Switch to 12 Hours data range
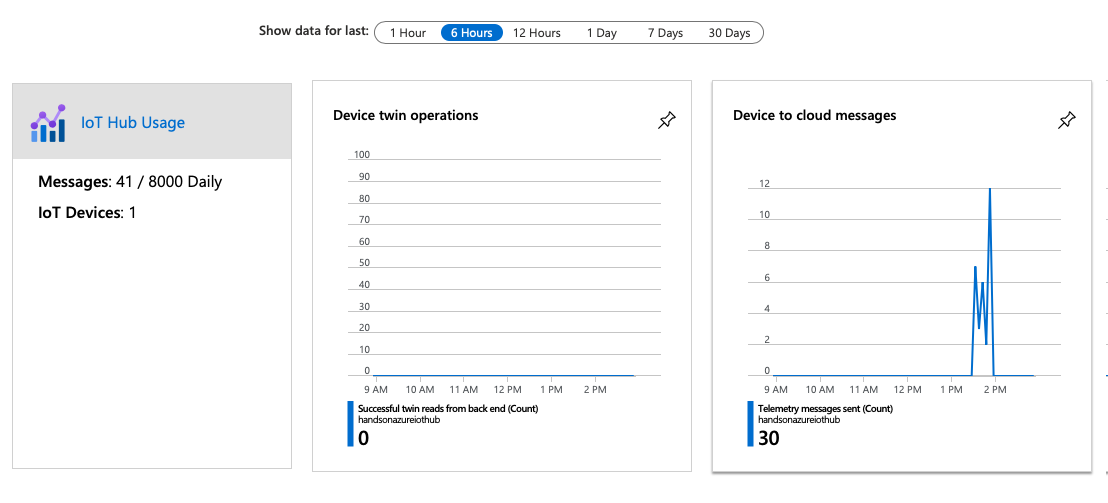 [x=537, y=33]
